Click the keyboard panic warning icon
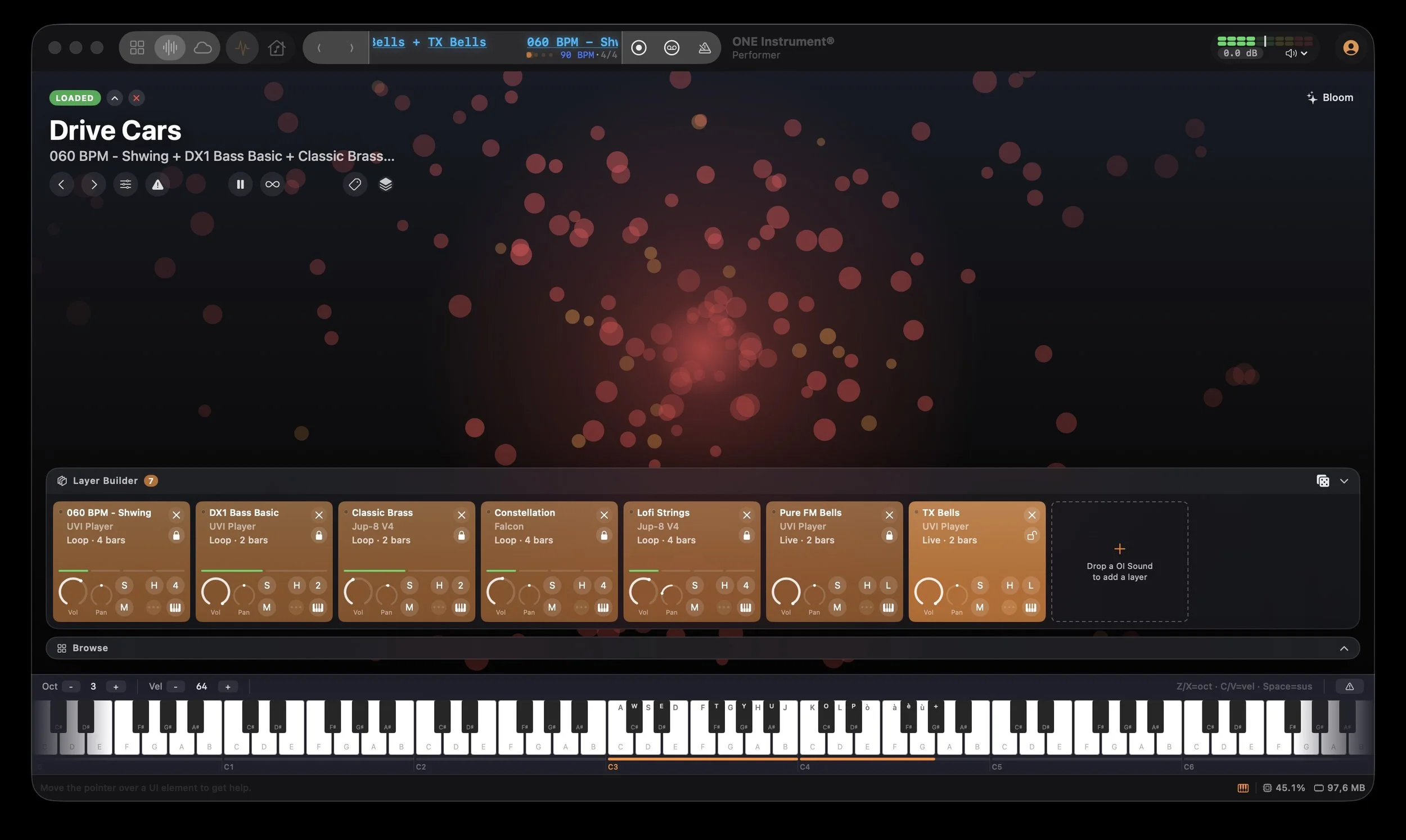This screenshot has width=1406, height=840. pos(1349,687)
